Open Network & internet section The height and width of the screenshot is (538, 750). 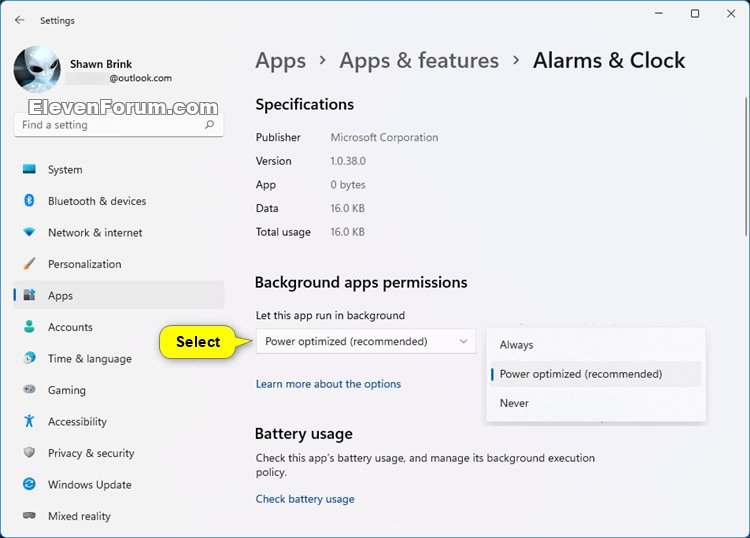(x=119, y=233)
